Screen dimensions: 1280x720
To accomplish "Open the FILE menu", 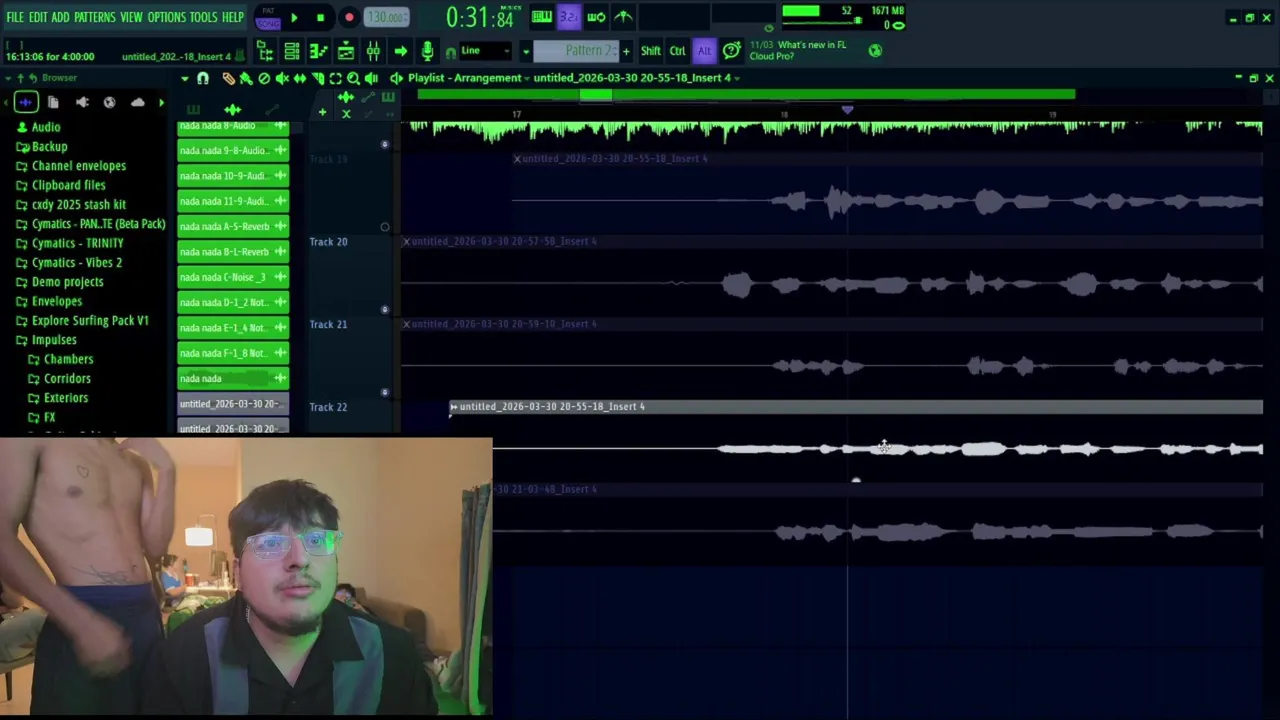I will (15, 18).
